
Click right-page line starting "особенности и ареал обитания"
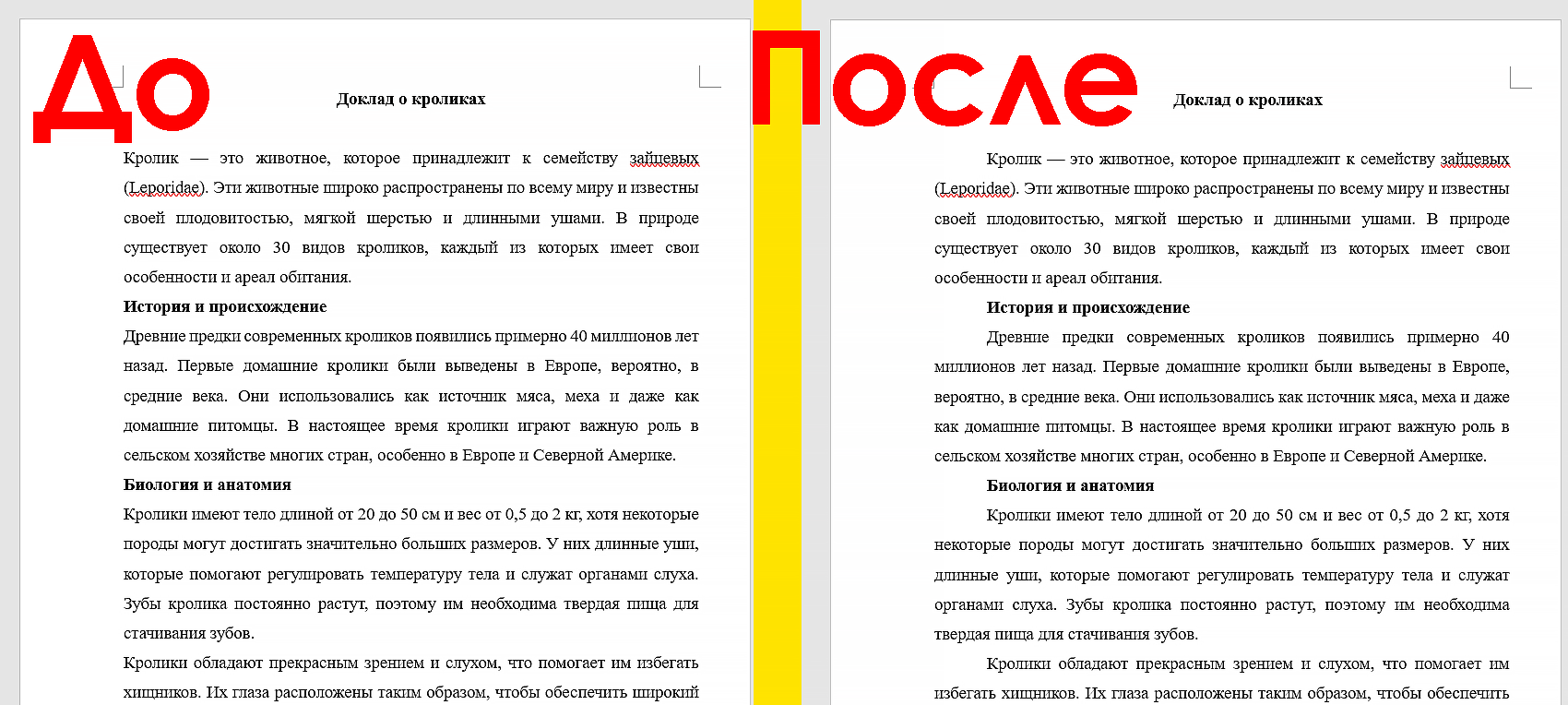[x=1049, y=278]
